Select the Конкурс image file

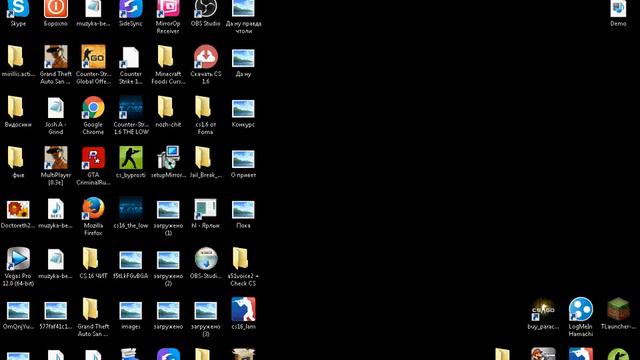pos(243,109)
